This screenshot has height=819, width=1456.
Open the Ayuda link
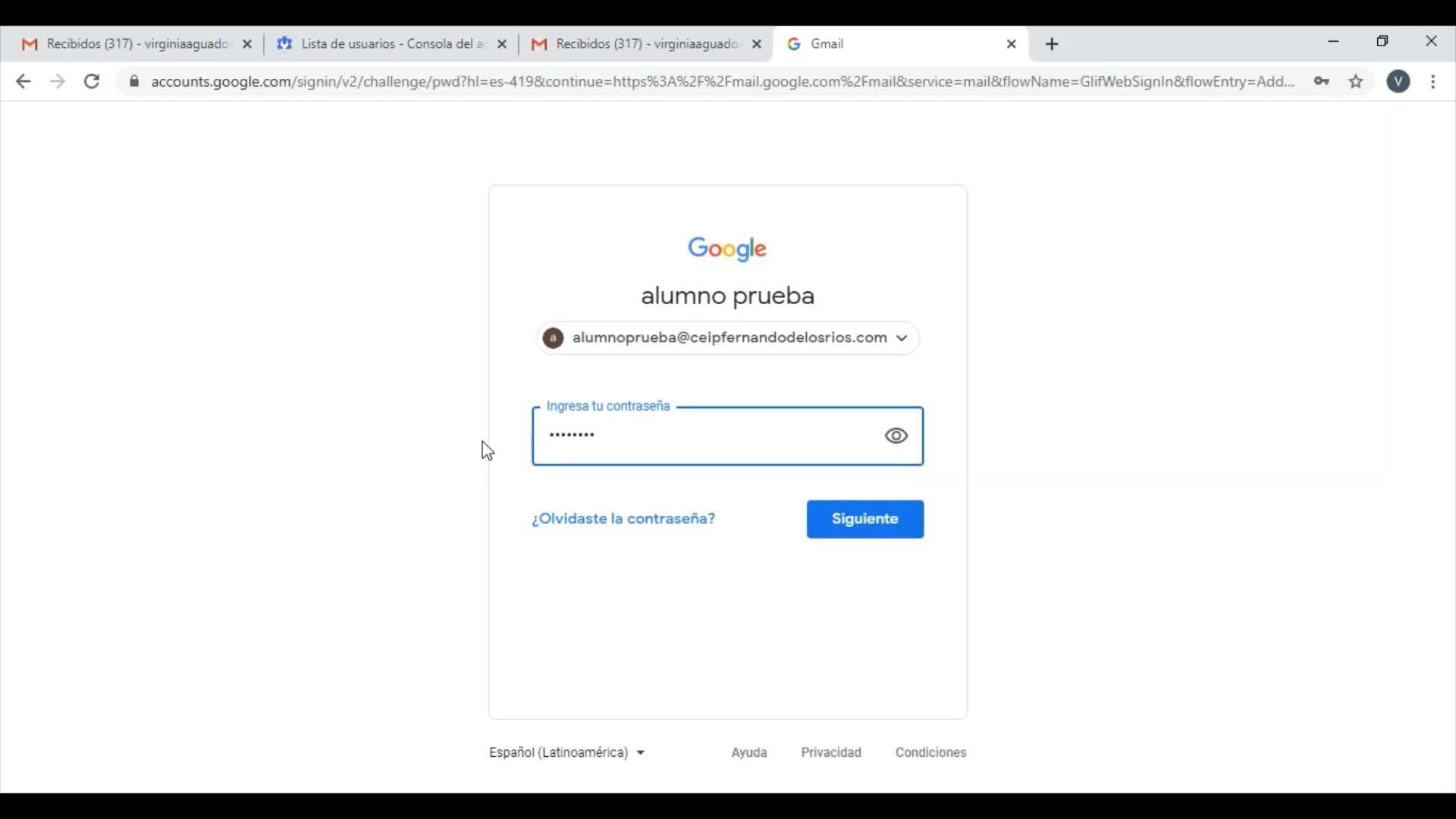[748, 753]
